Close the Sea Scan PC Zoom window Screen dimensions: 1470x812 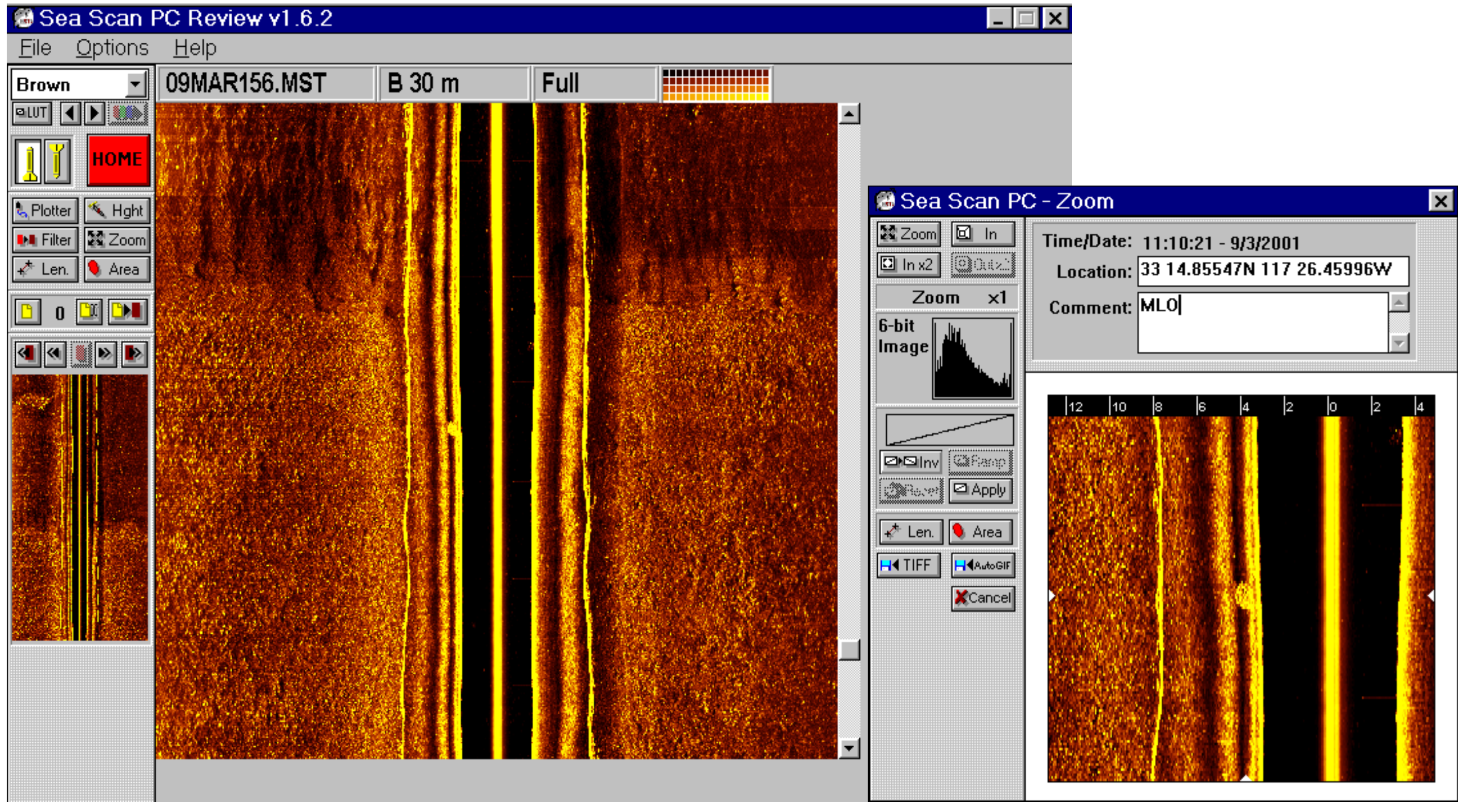point(1440,201)
